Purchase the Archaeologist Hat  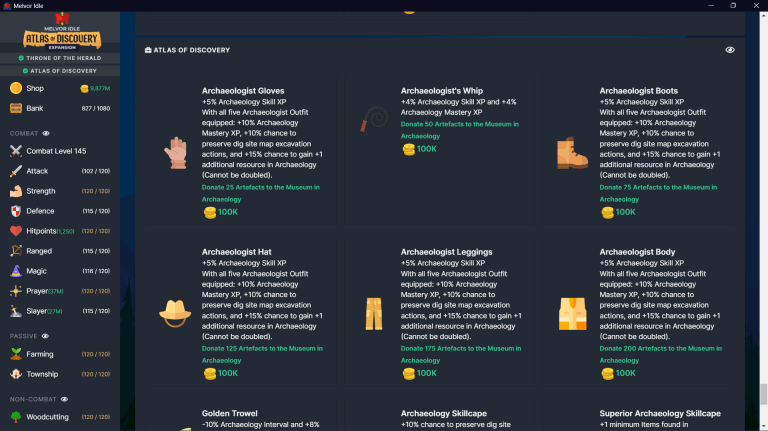pyautogui.click(x=220, y=373)
